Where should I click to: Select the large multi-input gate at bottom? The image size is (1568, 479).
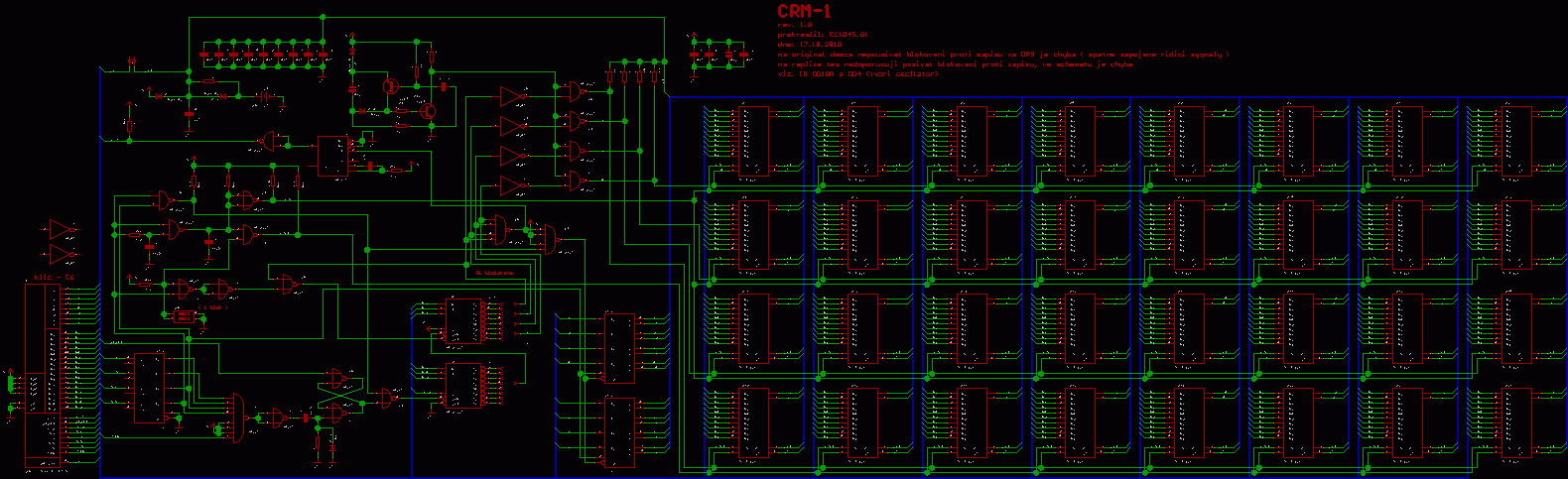[x=237, y=418]
